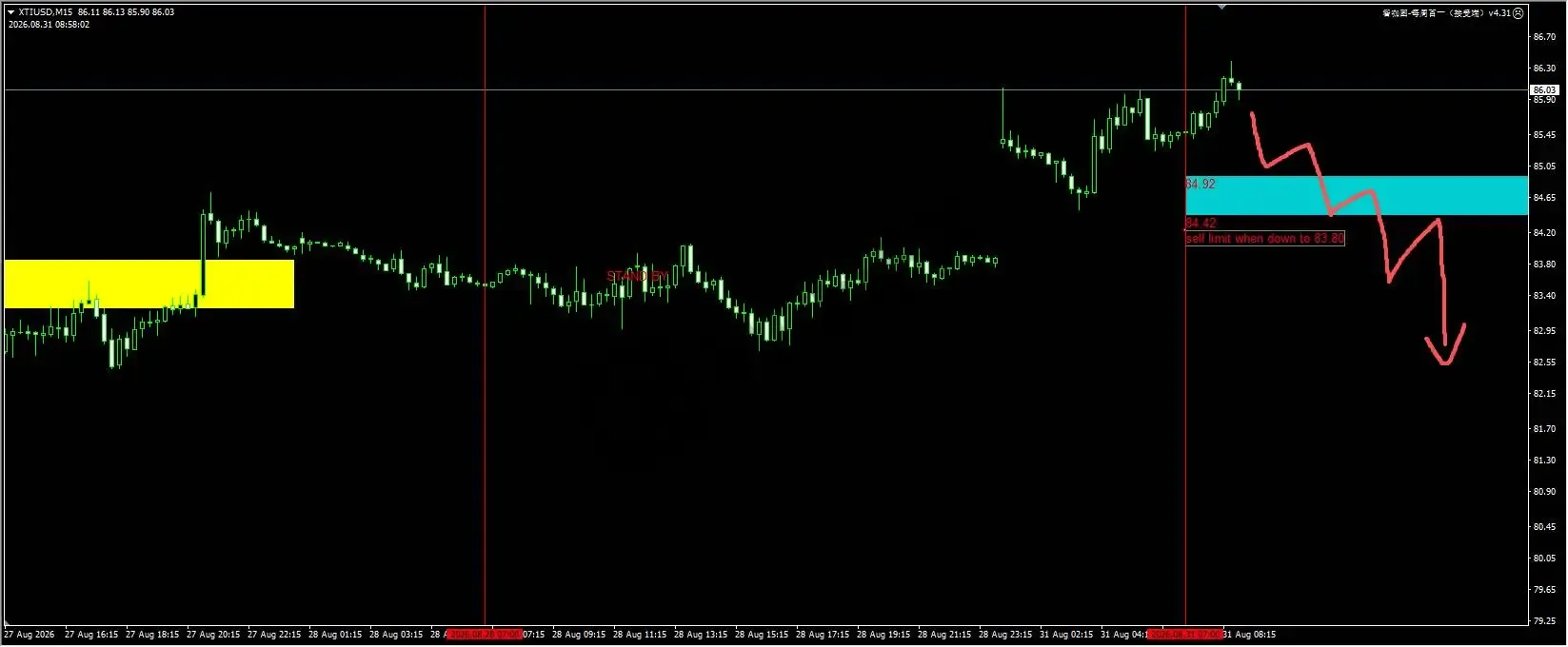The width and height of the screenshot is (1568, 647).
Task: Select the left vertical red period line
Action: pyautogui.click(x=485, y=314)
